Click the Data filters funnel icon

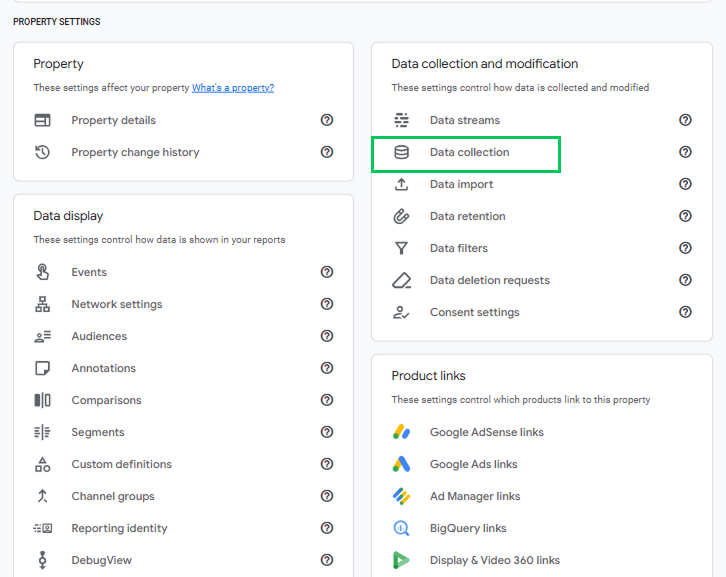pos(401,248)
